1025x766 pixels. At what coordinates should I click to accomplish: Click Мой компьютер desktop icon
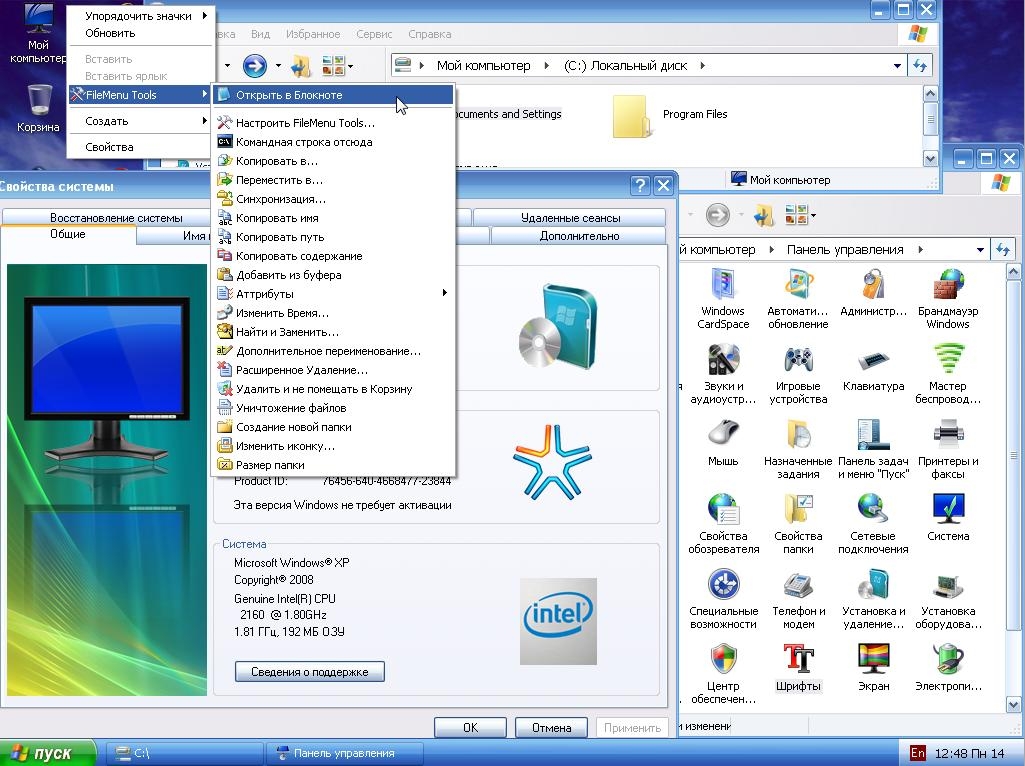click(x=38, y=33)
